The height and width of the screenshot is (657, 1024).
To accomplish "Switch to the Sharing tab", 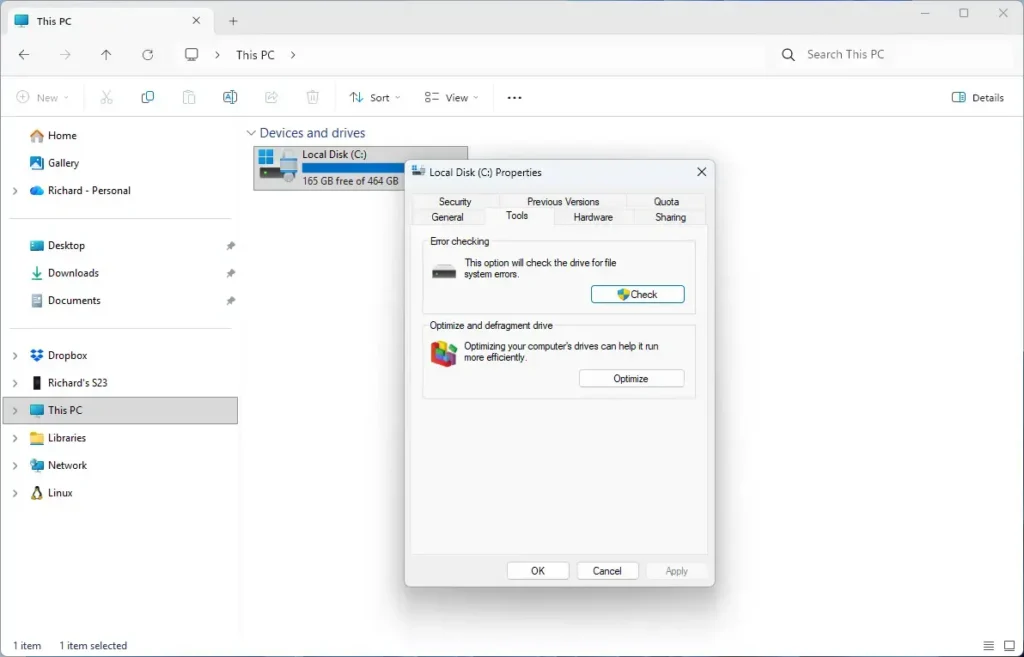I will tap(670, 217).
